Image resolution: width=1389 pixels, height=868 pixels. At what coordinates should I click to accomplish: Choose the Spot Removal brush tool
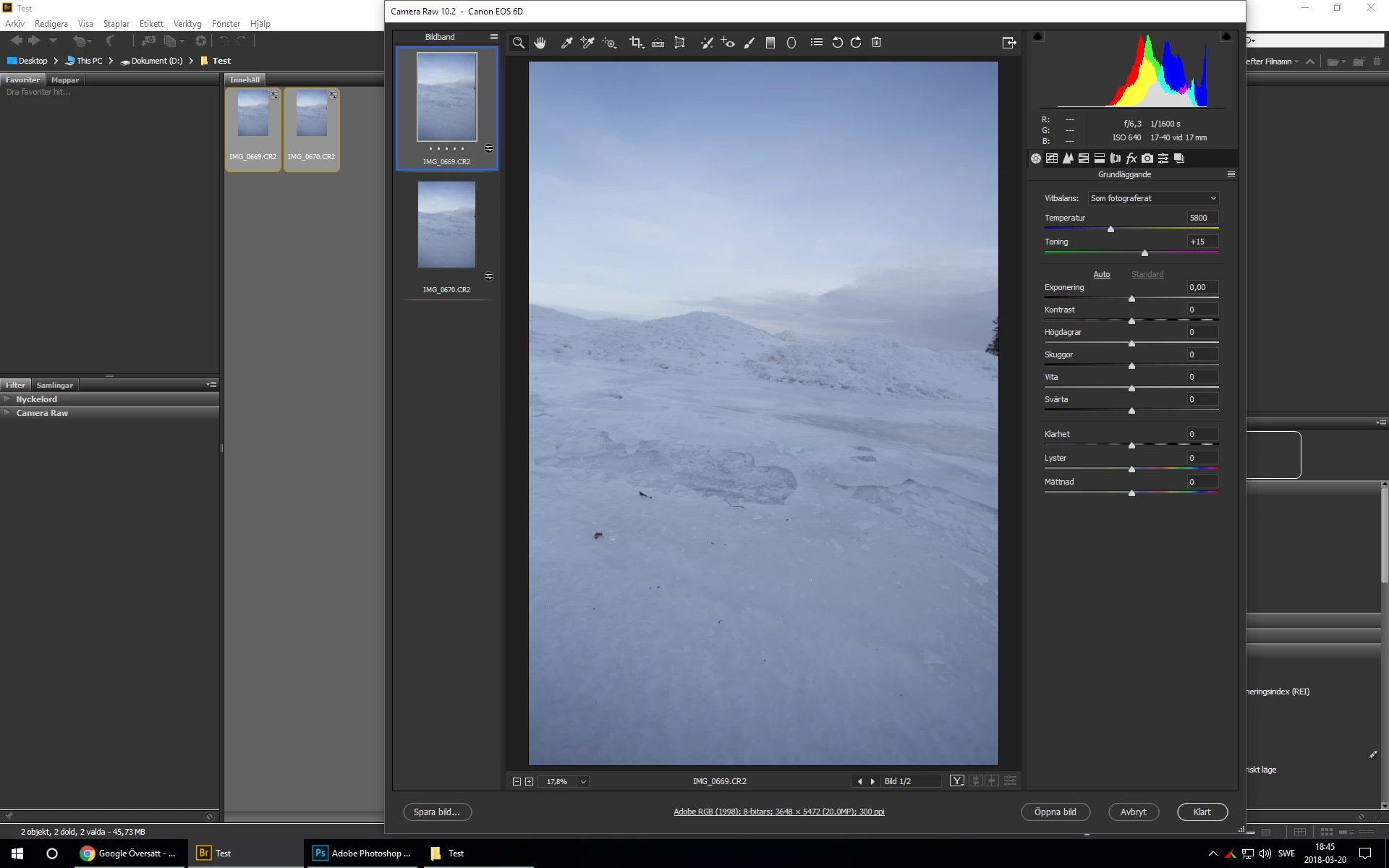click(x=707, y=43)
